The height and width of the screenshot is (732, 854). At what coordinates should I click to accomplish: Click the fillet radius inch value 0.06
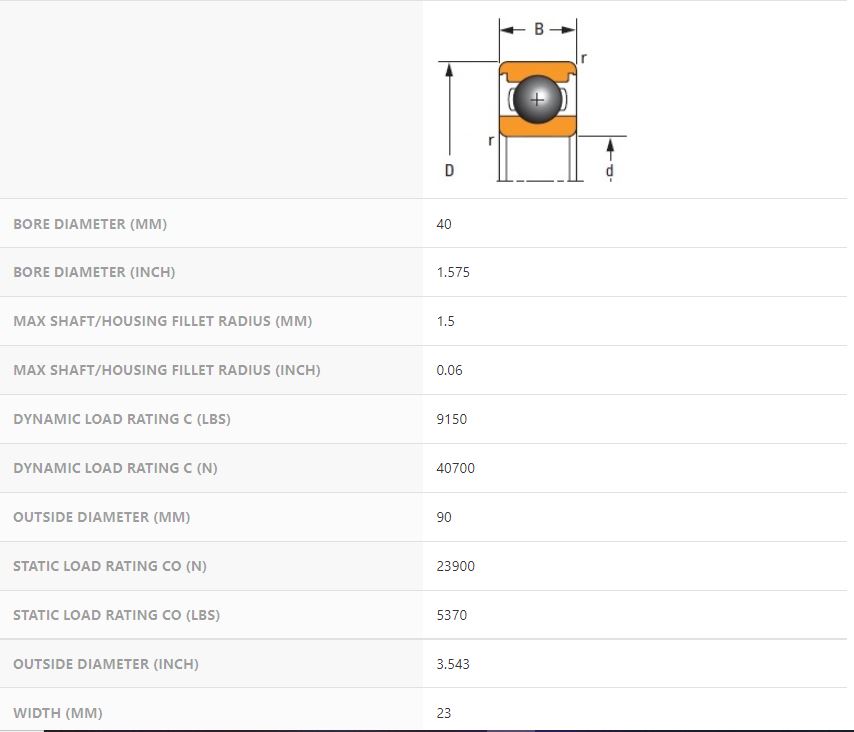449,370
